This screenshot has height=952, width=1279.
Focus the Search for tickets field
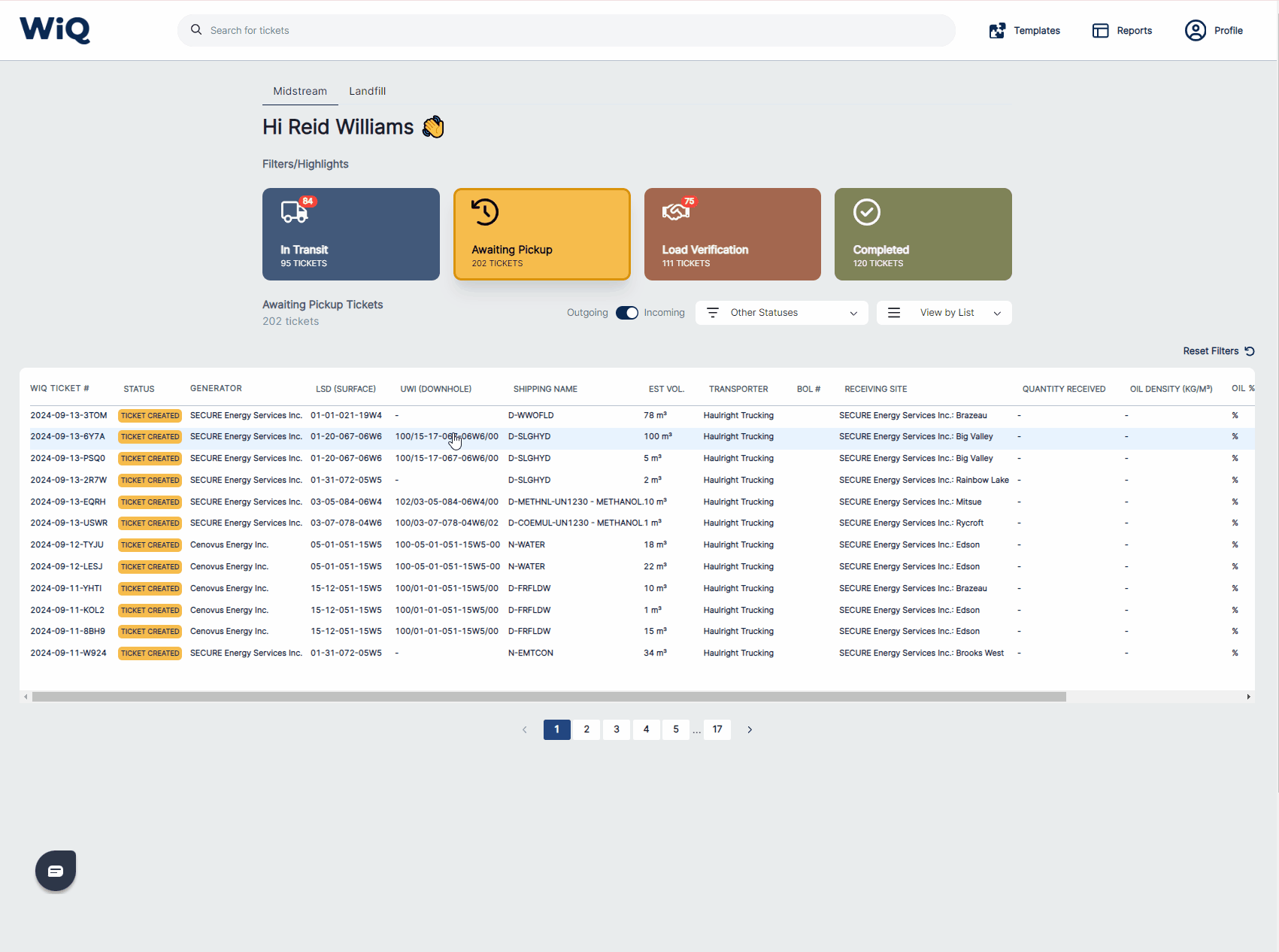click(566, 30)
